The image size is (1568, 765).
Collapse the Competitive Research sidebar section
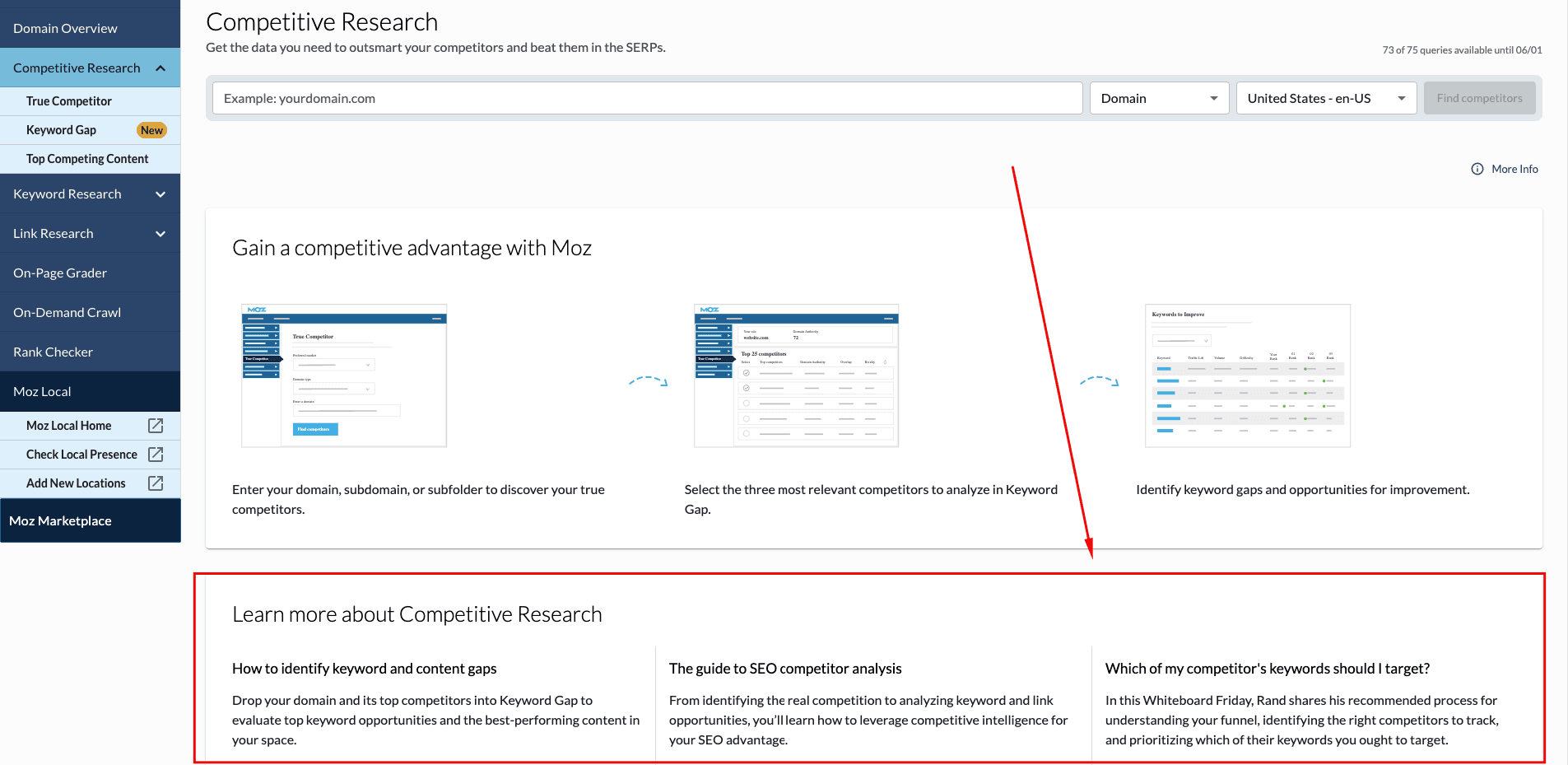[161, 68]
